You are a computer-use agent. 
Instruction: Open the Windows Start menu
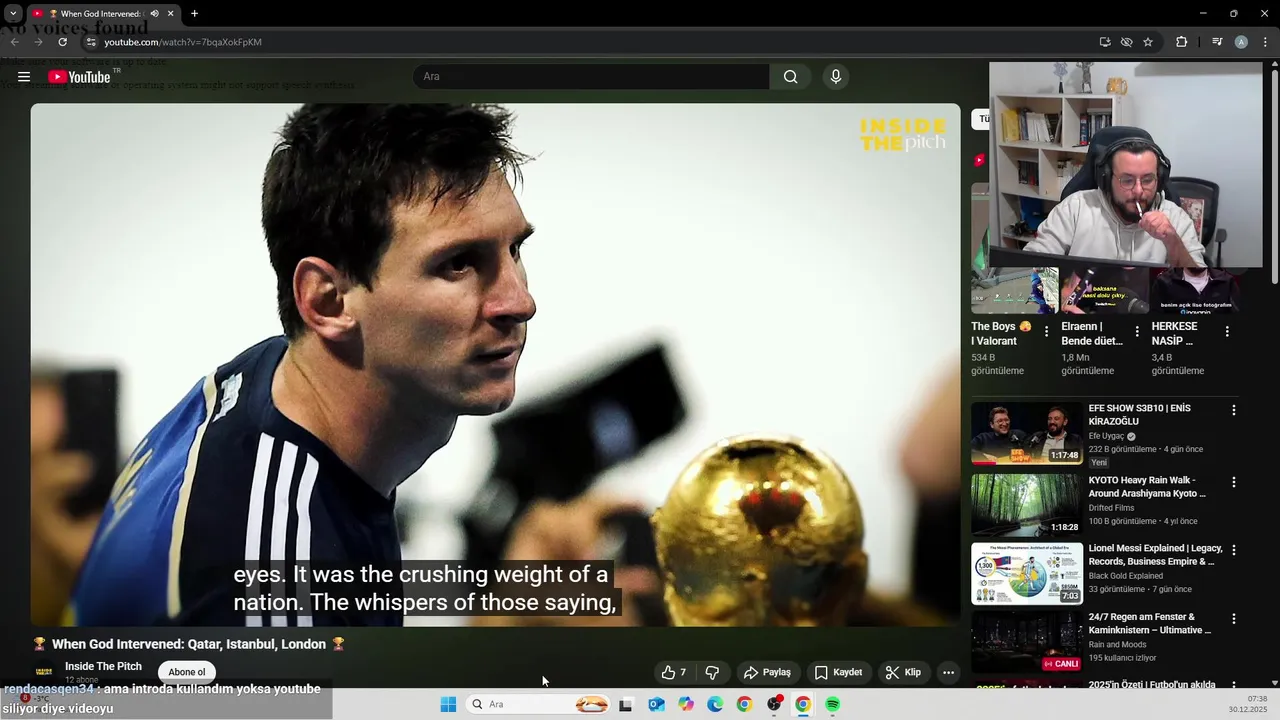click(x=448, y=704)
